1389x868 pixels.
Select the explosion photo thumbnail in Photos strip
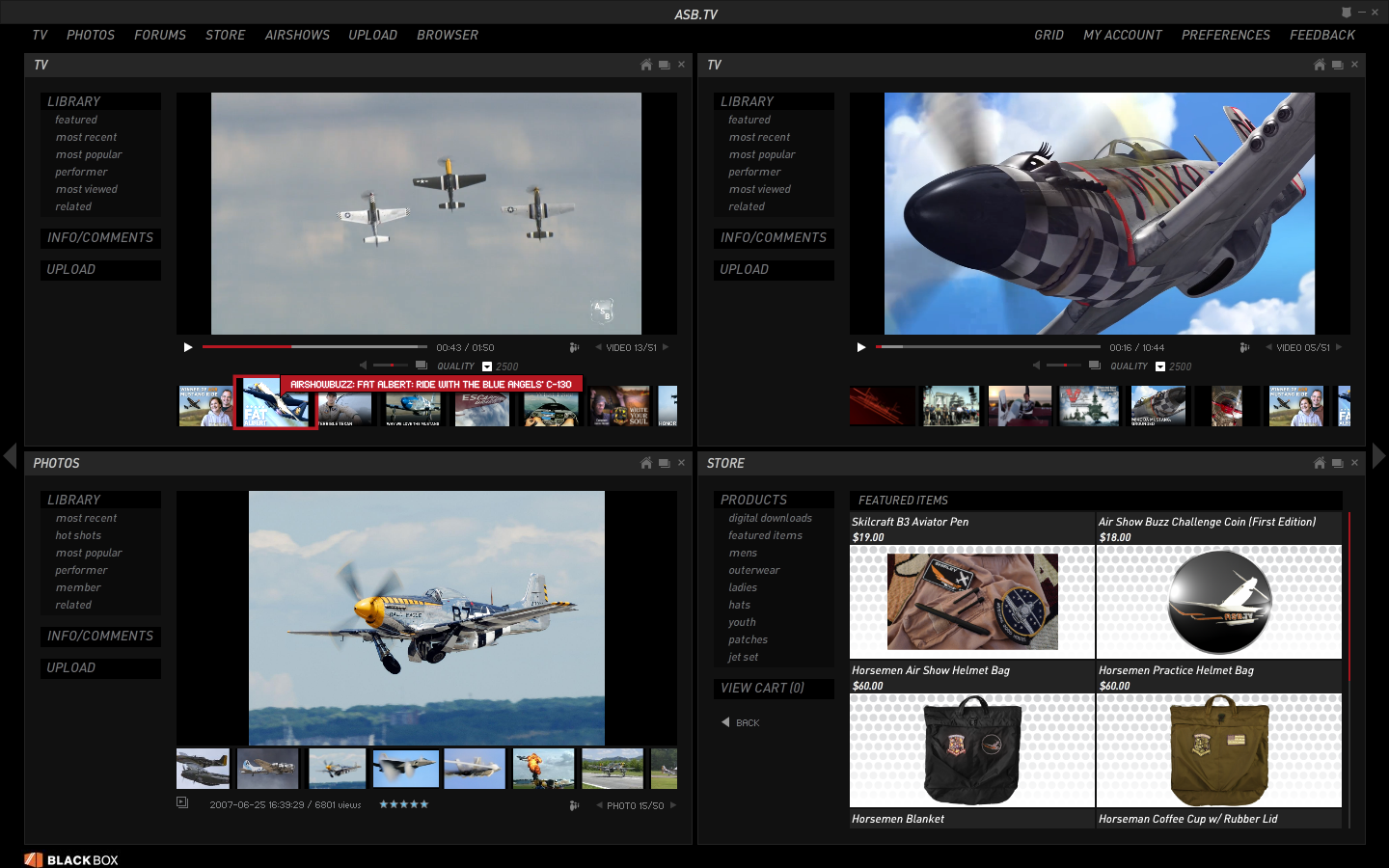click(543, 769)
